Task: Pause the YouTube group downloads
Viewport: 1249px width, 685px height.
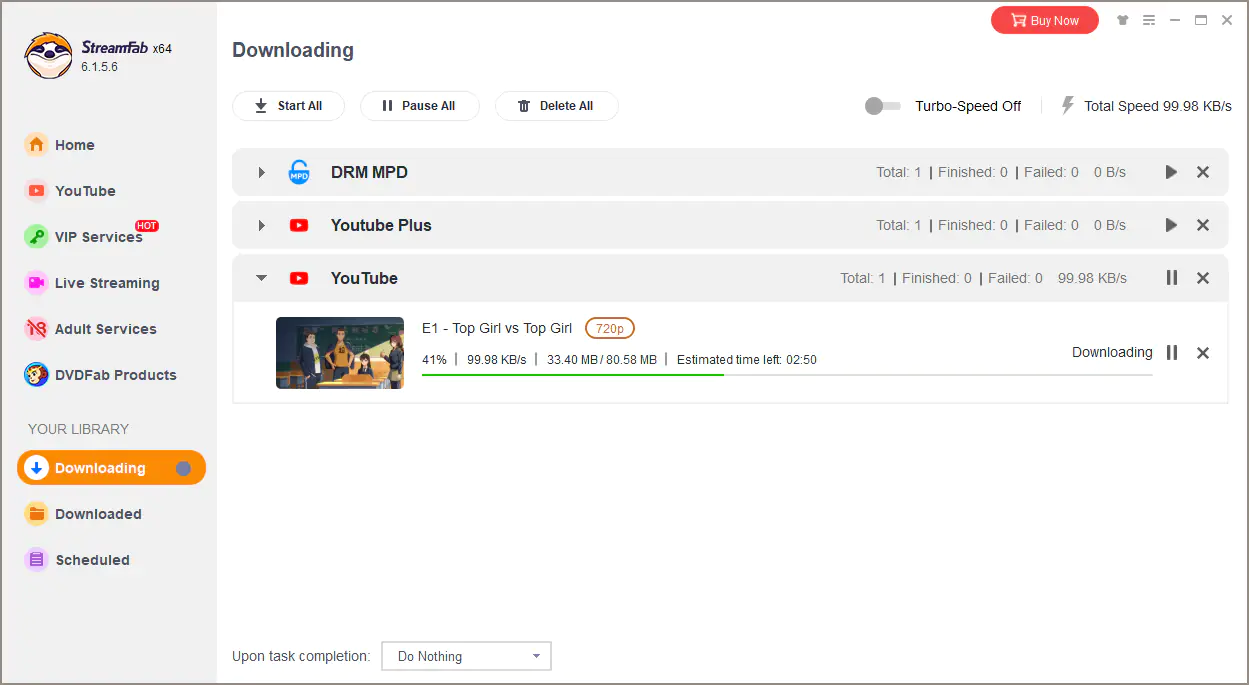Action: click(1172, 278)
